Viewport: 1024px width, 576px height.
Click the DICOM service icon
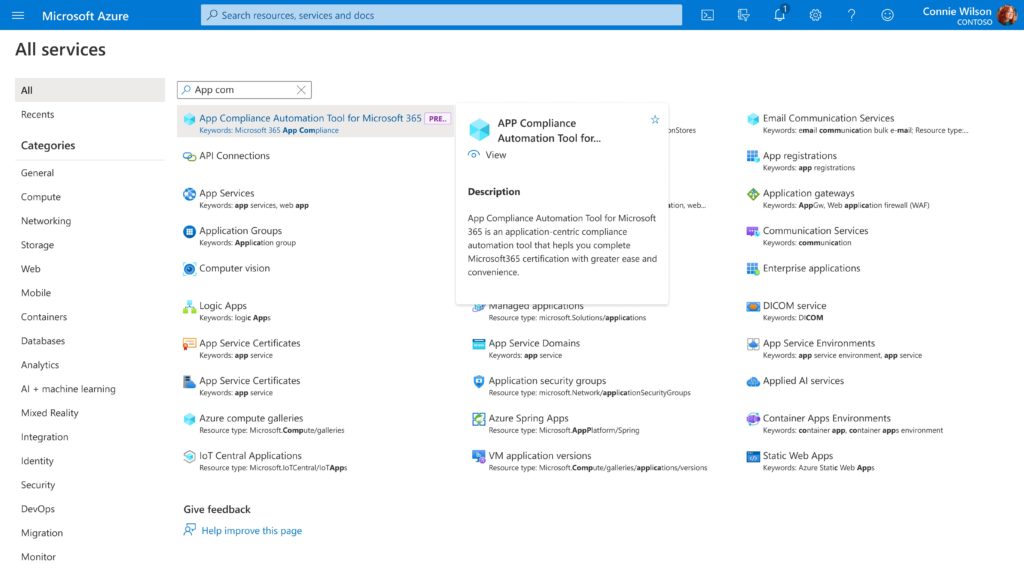752,305
